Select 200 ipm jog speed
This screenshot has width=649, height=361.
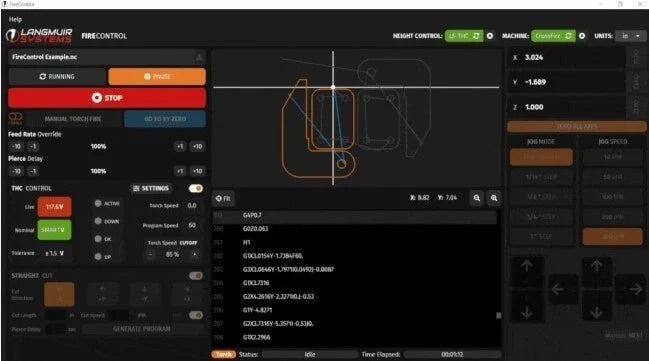point(612,217)
